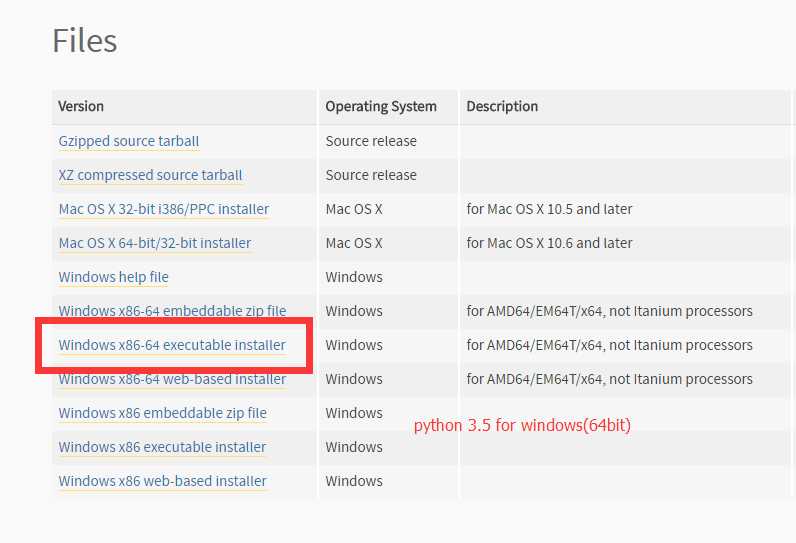Click description of x86-64 web-based installer row
The height and width of the screenshot is (543, 796).
click(x=609, y=379)
